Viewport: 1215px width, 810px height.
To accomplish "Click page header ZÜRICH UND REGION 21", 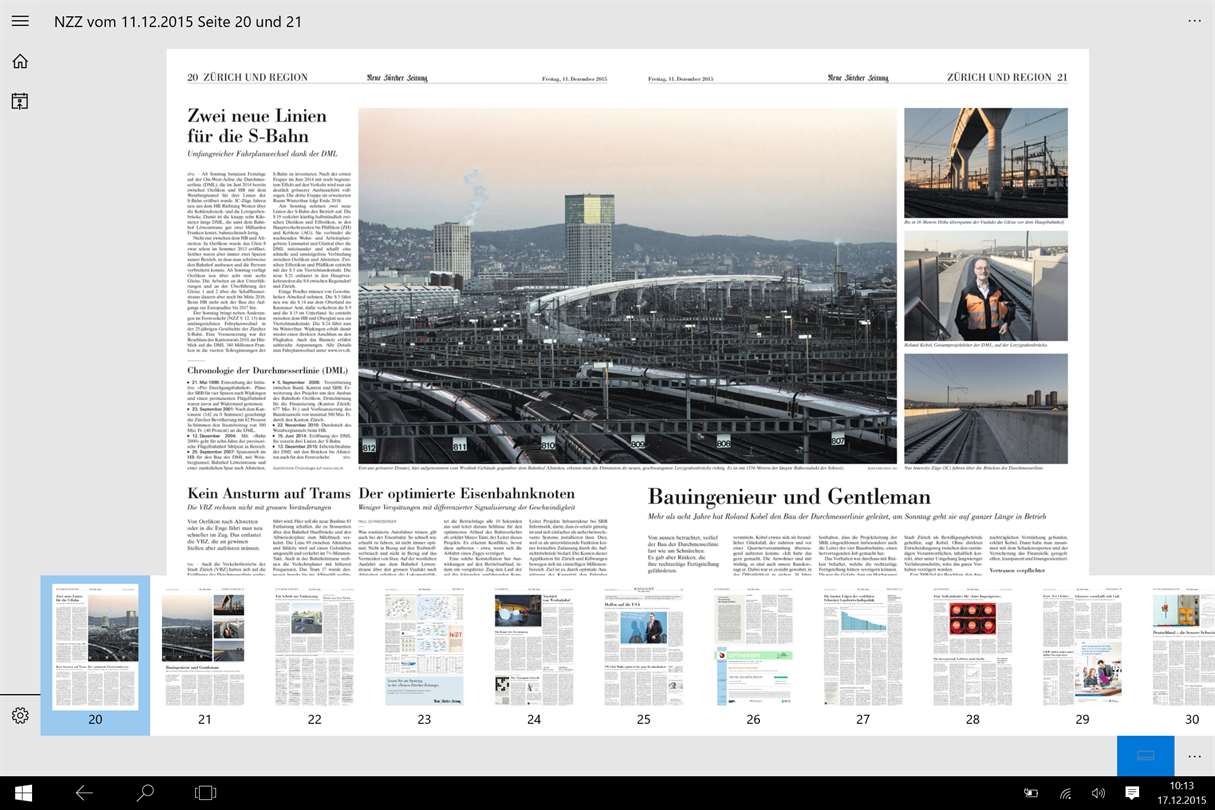I will (x=1007, y=77).
